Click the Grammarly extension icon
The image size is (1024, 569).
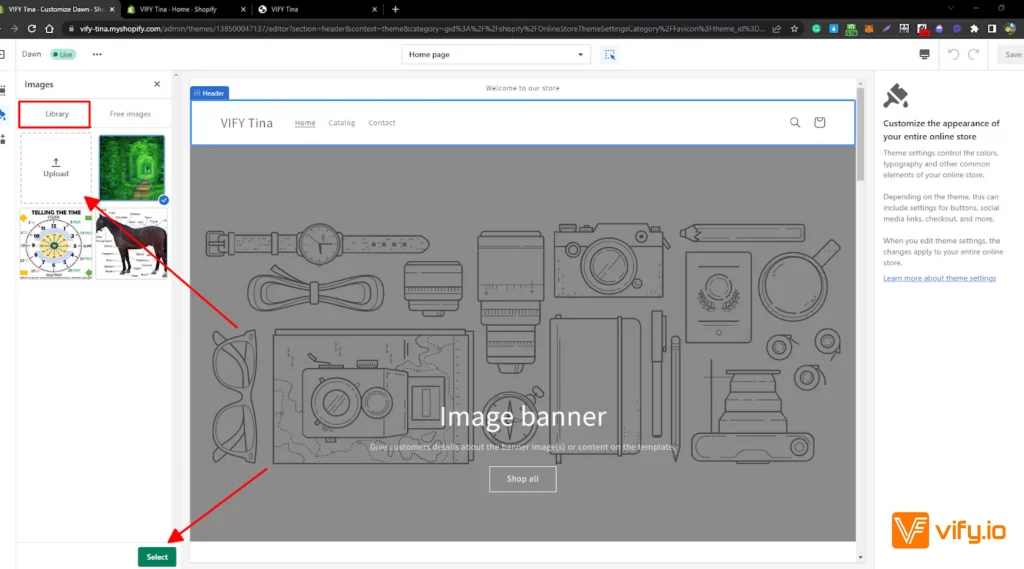pos(816,29)
